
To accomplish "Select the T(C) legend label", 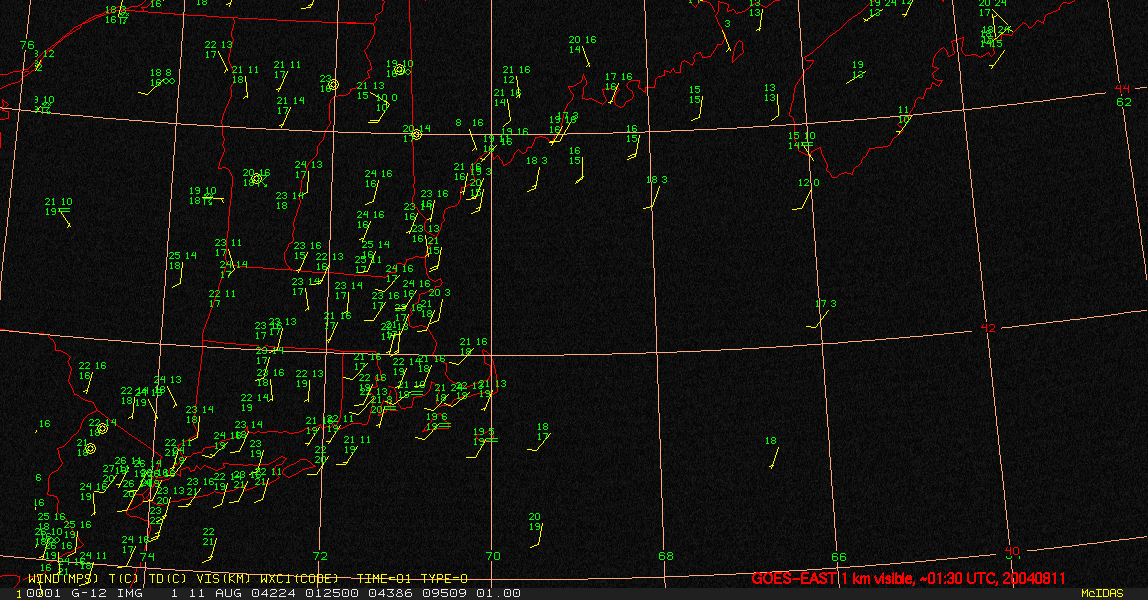I will (122, 579).
